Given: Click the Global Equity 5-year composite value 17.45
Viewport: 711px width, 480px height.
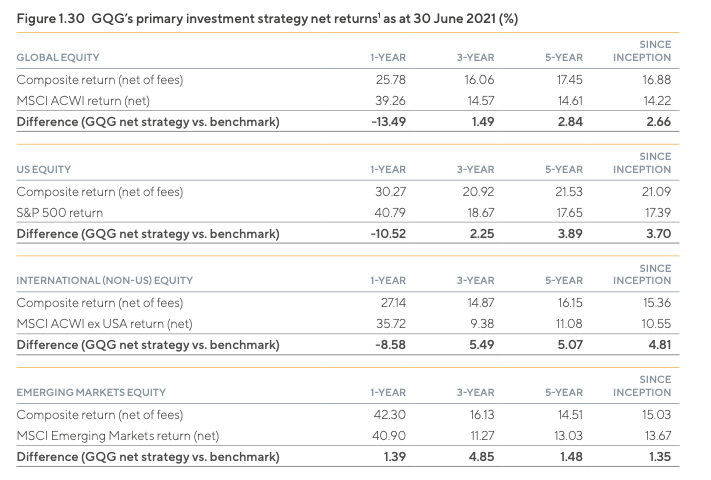Looking at the screenshot, I should coord(569,79).
